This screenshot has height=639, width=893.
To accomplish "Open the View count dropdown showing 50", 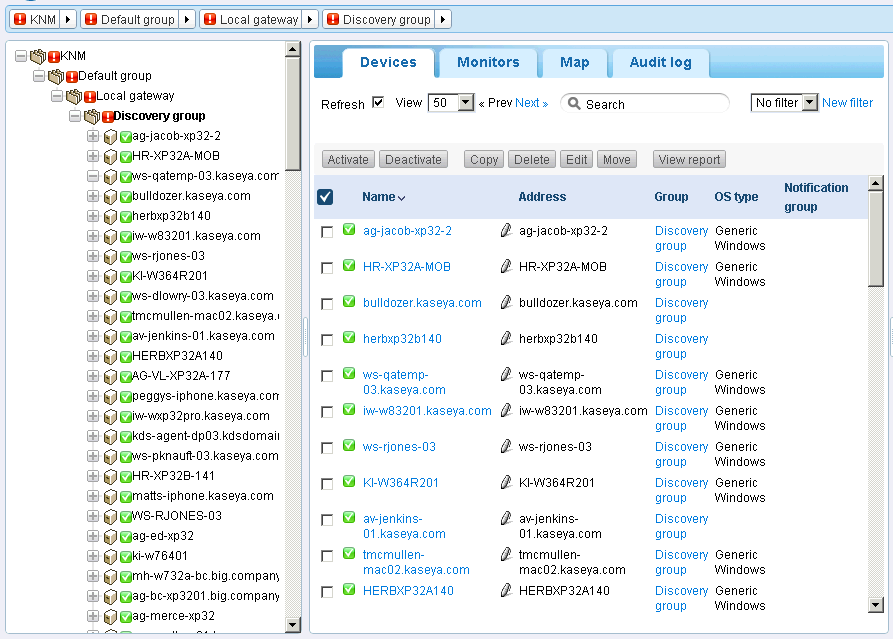I will coord(465,103).
